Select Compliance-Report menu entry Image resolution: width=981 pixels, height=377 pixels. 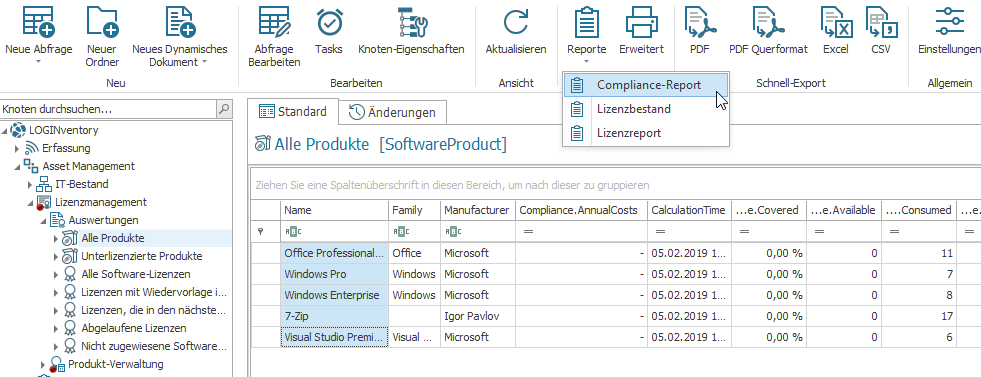[x=646, y=85]
